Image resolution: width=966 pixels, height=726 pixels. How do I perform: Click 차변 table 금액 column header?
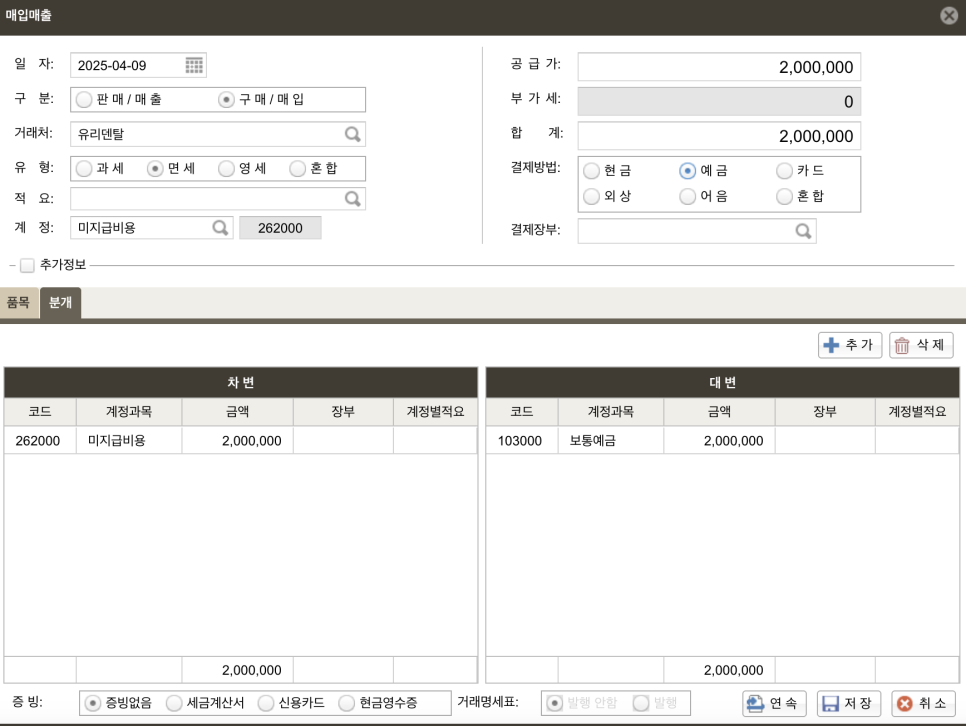[237, 412]
